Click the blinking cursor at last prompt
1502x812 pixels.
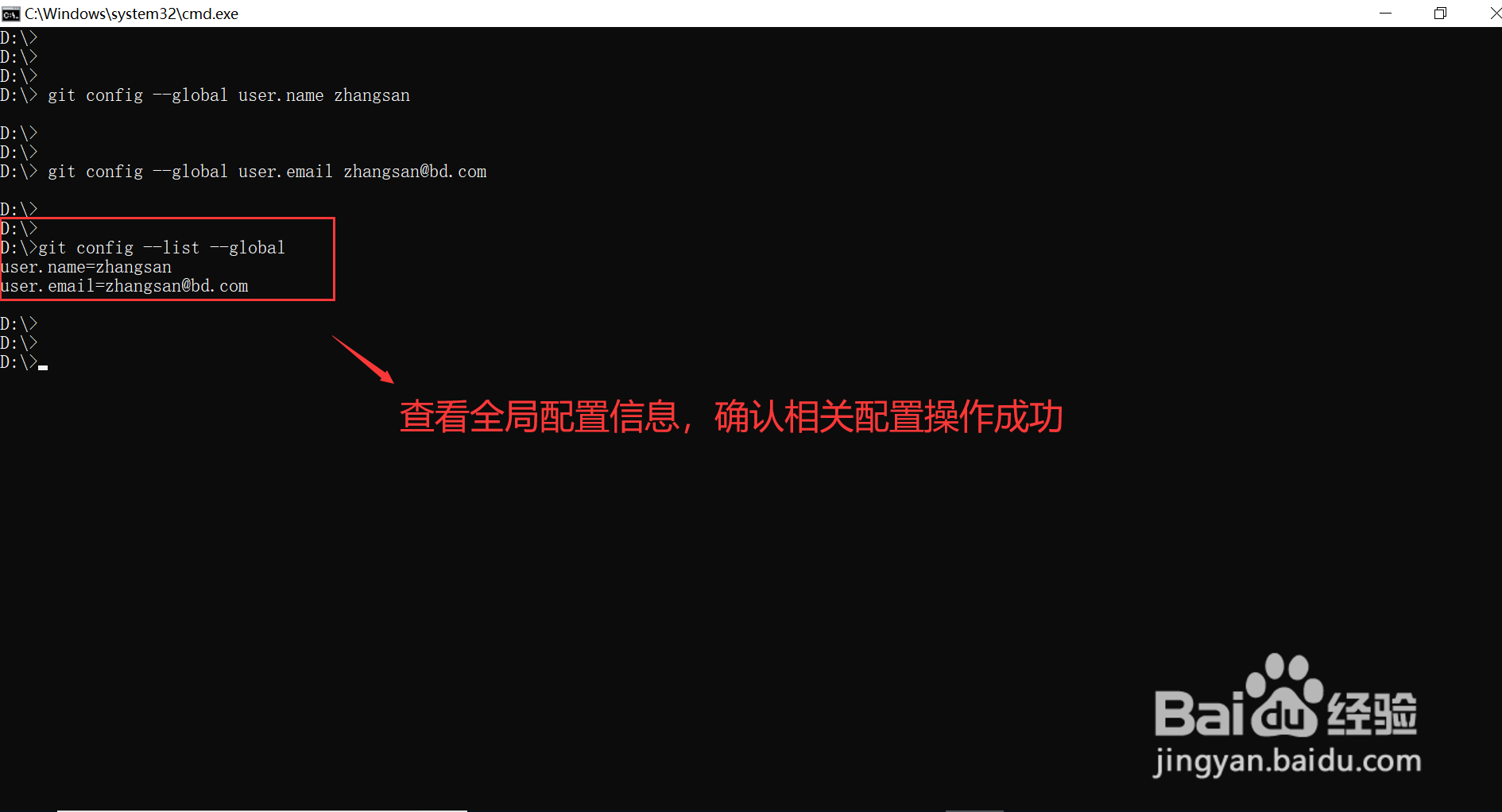tap(43, 367)
